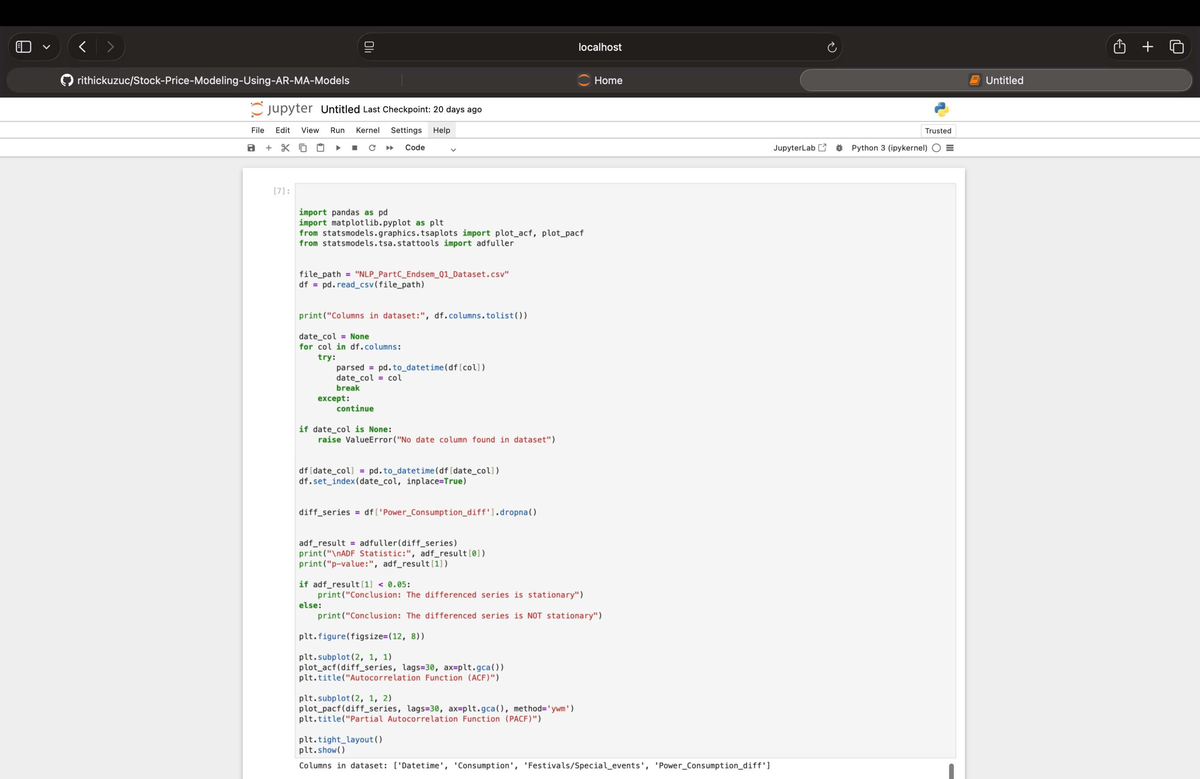Select the Python 3 (ipykernel) kernel name
Screen dimensions: 1200x779
point(888,148)
